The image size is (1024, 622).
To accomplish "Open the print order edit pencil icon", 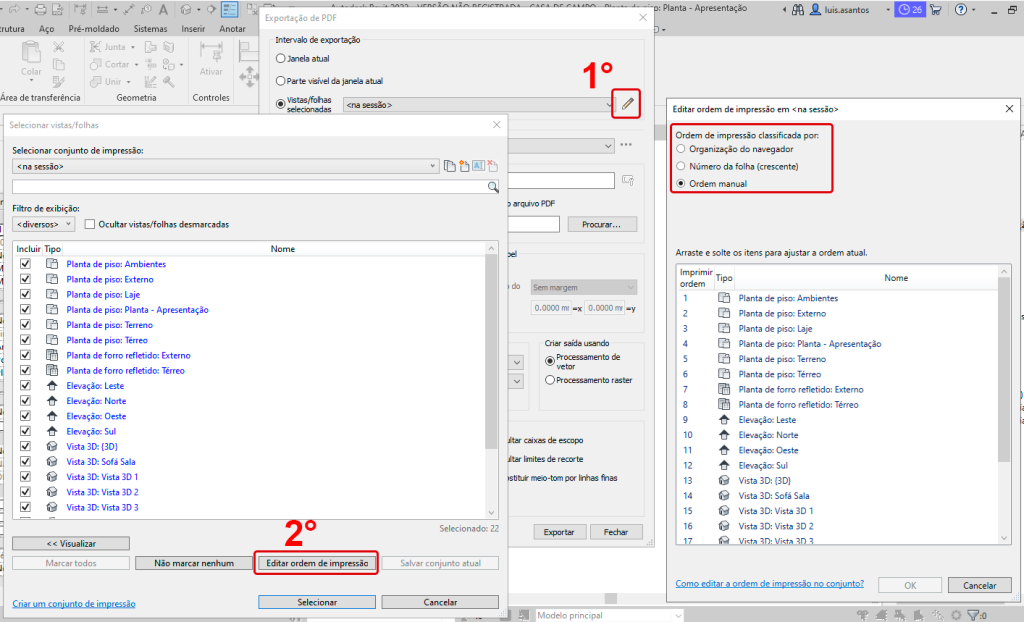I will [625, 103].
